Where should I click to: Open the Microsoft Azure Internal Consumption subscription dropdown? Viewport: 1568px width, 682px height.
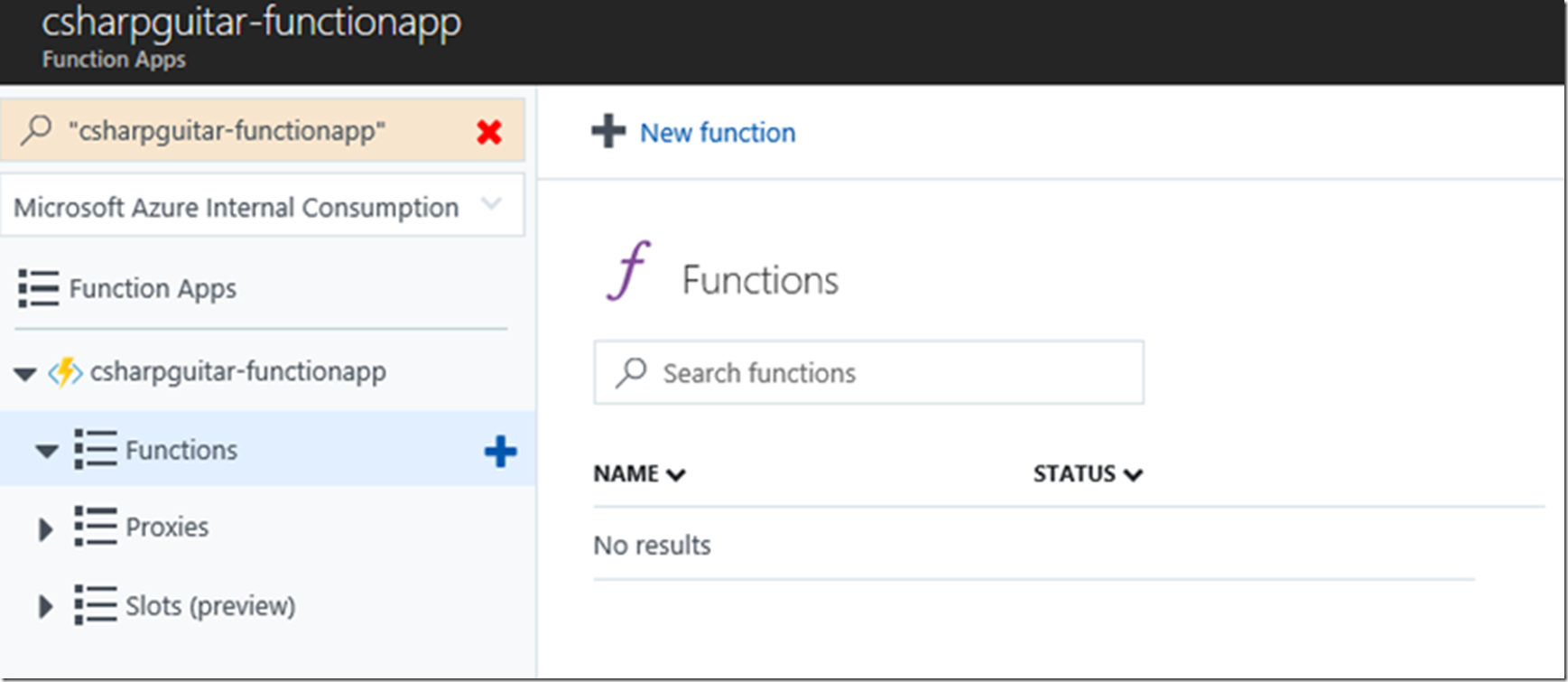(263, 206)
